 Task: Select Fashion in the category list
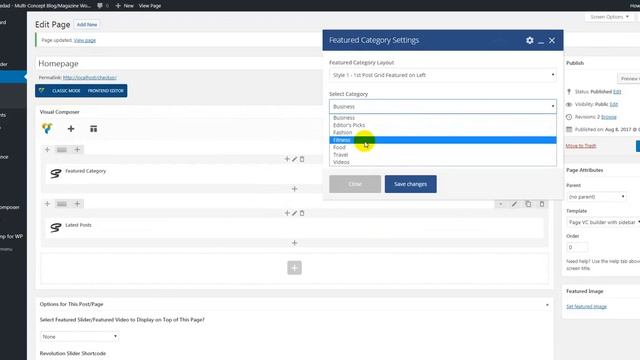point(443,132)
